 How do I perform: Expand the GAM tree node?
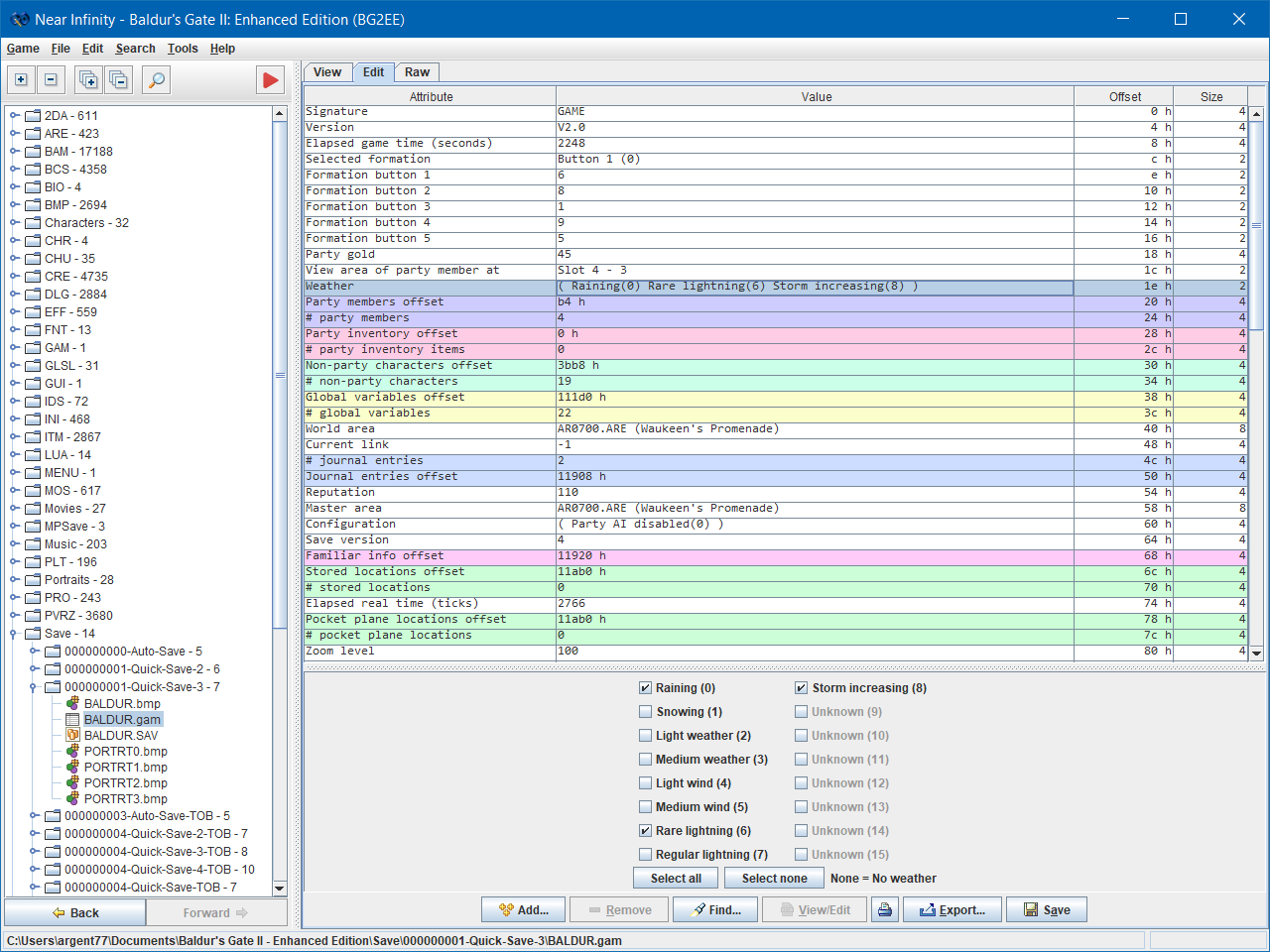tap(15, 348)
